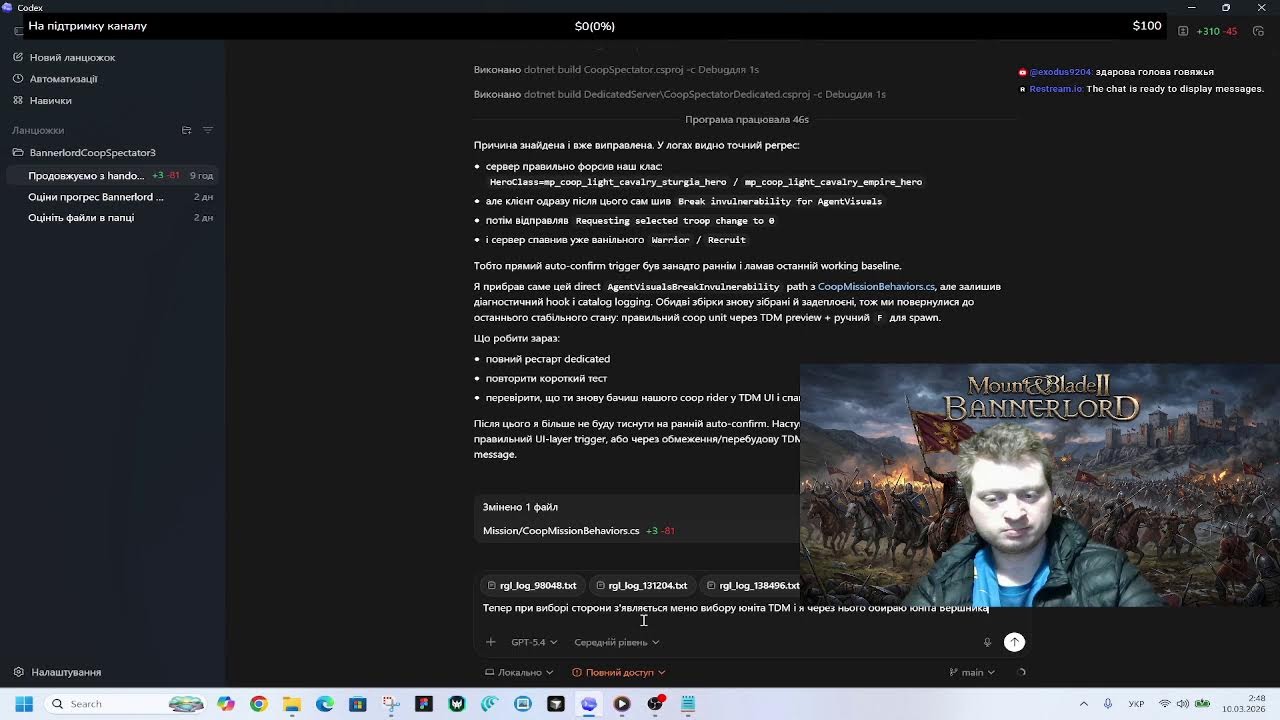Open the teal swirl taskbar app icon
Viewport: 1280px width, 720px height.
(490, 704)
